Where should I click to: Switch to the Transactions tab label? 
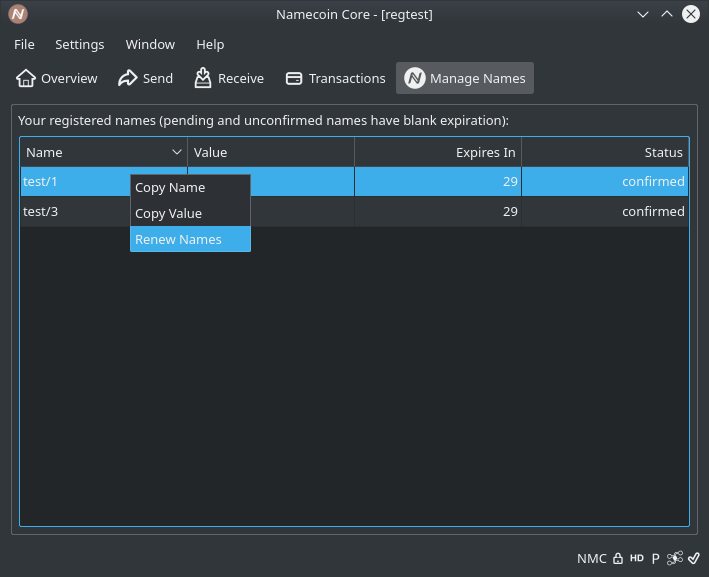(347, 79)
